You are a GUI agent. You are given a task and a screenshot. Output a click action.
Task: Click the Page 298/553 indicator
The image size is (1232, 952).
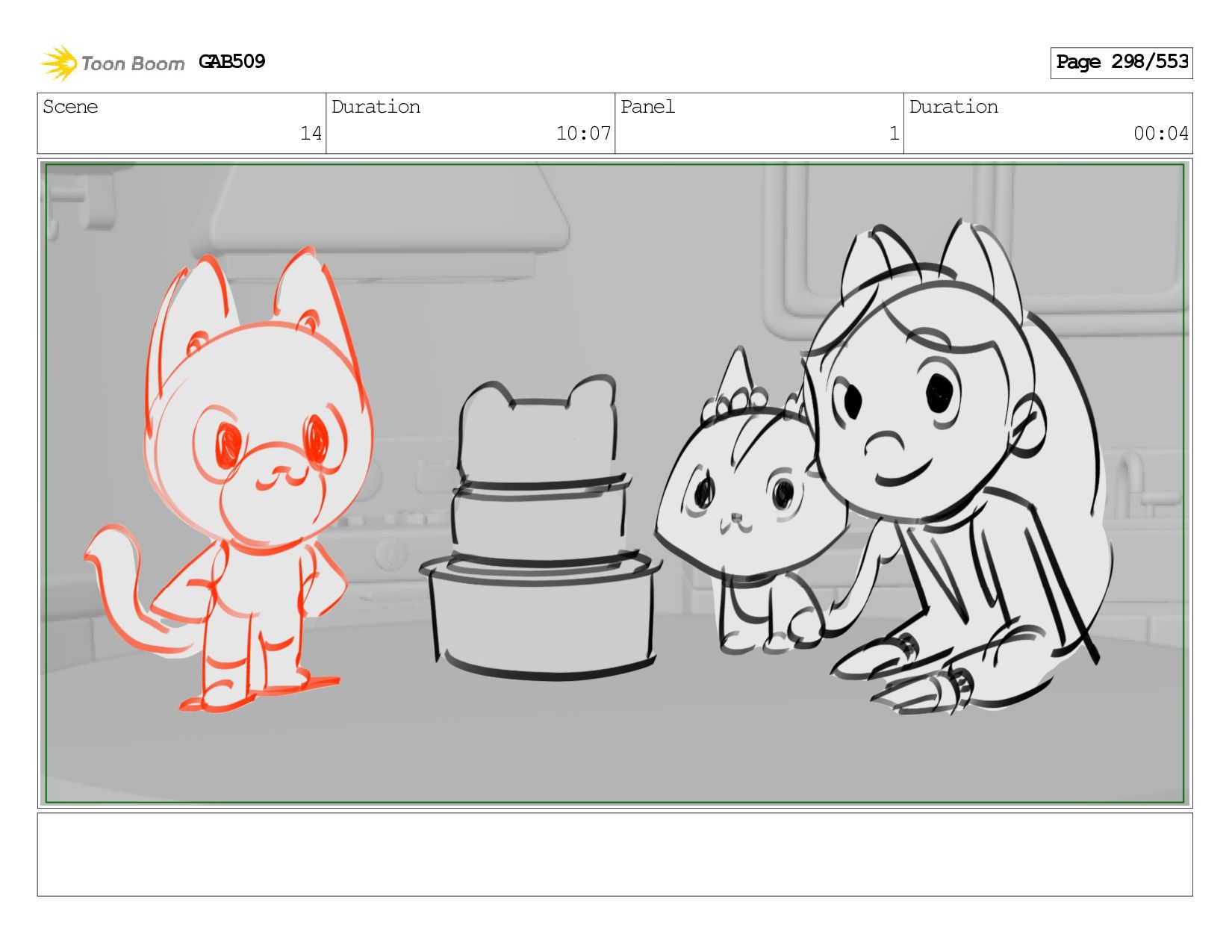1121,63
